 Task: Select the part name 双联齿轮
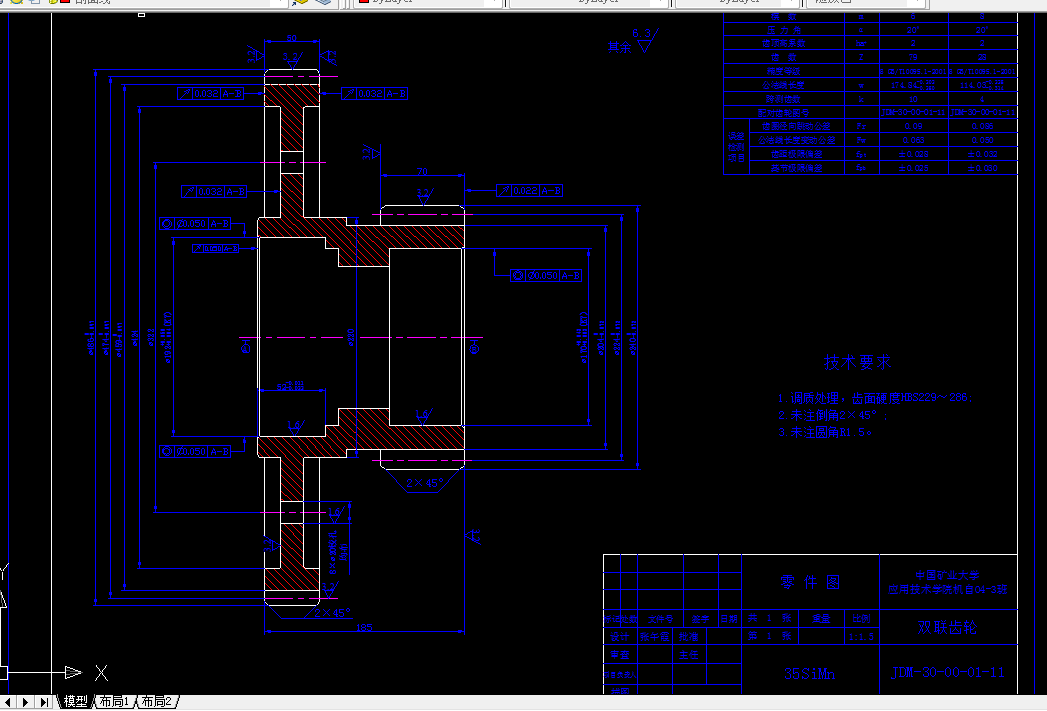point(947,628)
